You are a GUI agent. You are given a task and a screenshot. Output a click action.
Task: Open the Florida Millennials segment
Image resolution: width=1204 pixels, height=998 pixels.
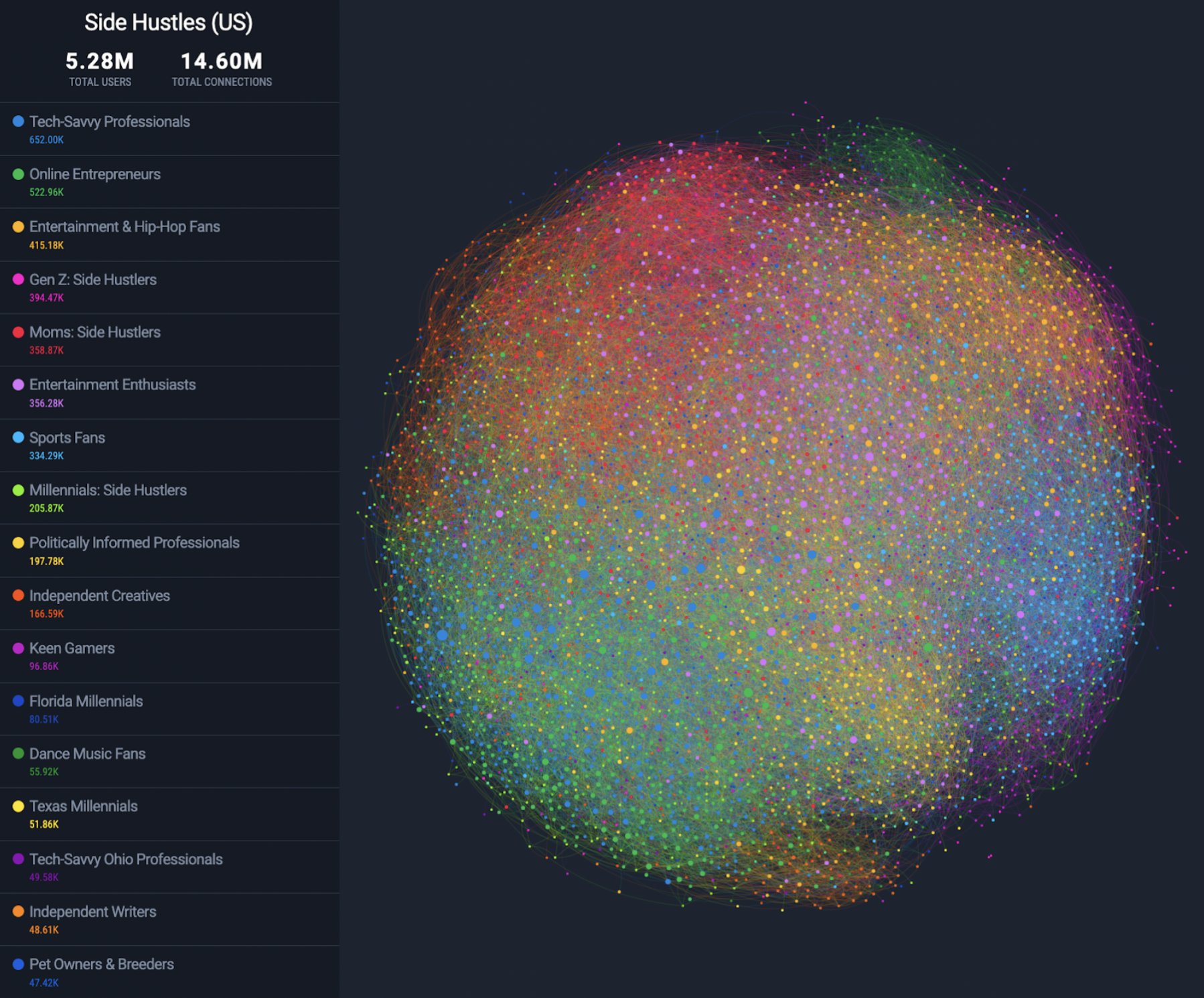169,709
